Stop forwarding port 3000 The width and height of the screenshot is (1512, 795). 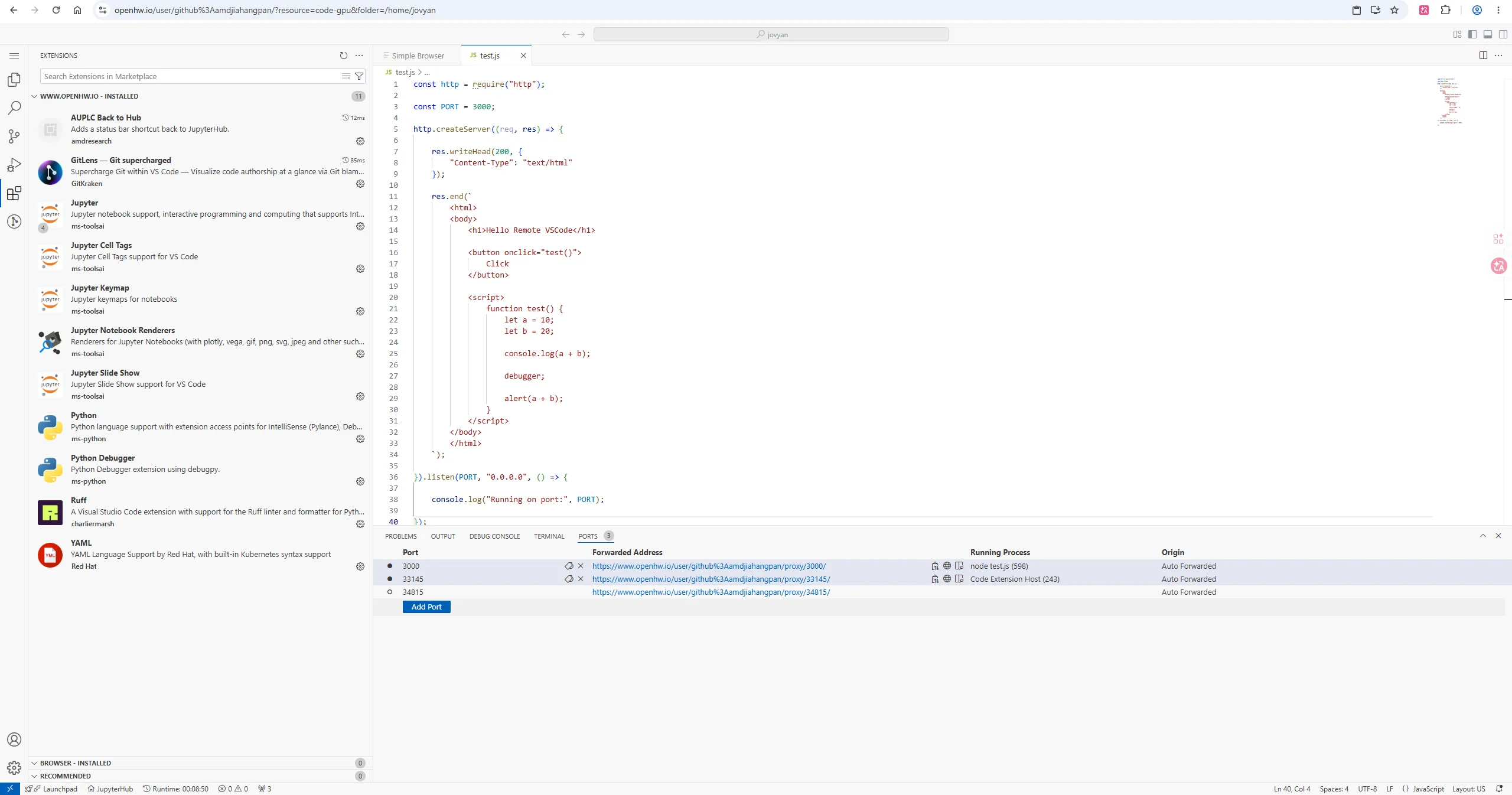point(581,566)
